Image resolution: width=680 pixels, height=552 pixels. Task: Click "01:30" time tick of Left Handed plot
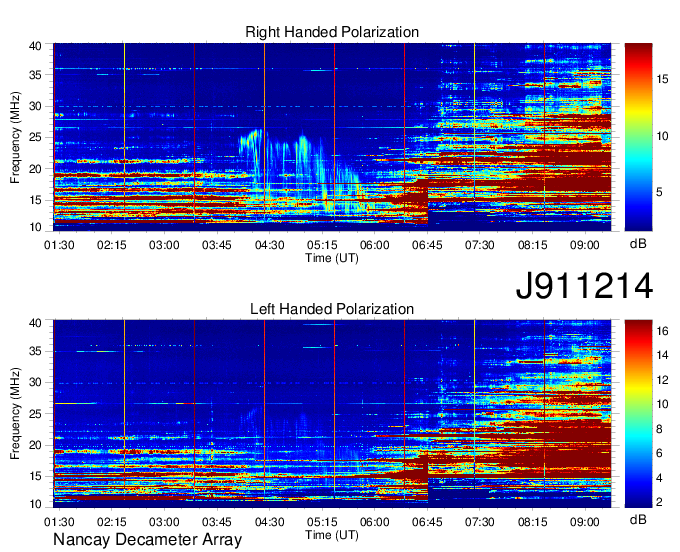pos(59,522)
